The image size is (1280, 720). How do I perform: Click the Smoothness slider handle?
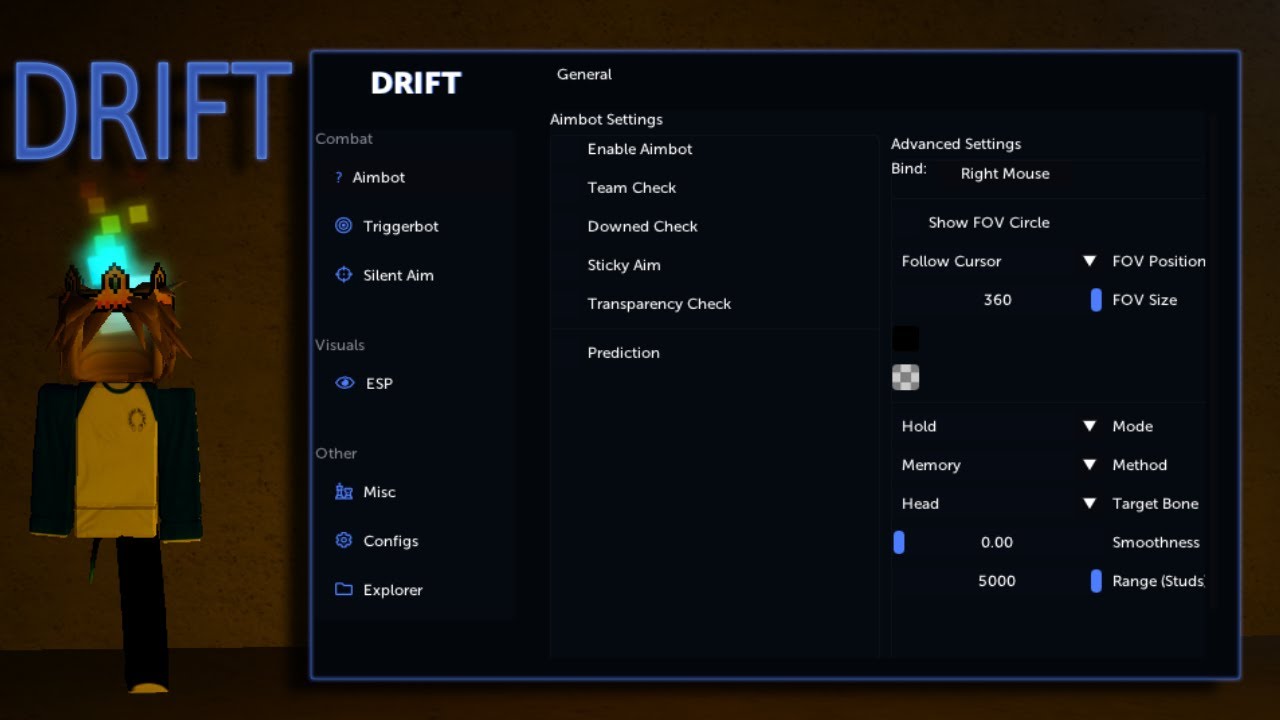pos(899,542)
